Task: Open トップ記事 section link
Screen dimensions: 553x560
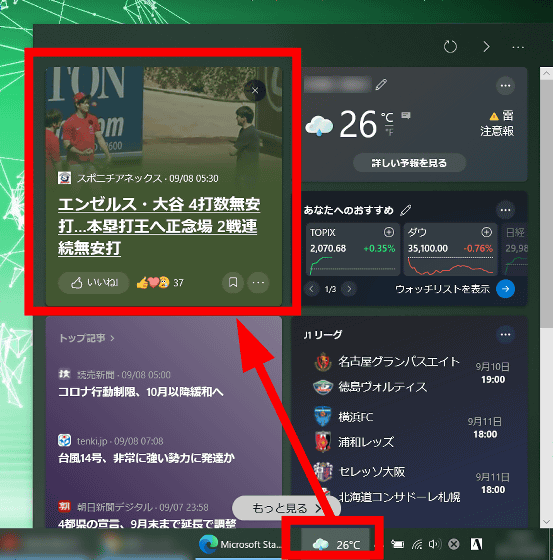Action: [x=86, y=338]
